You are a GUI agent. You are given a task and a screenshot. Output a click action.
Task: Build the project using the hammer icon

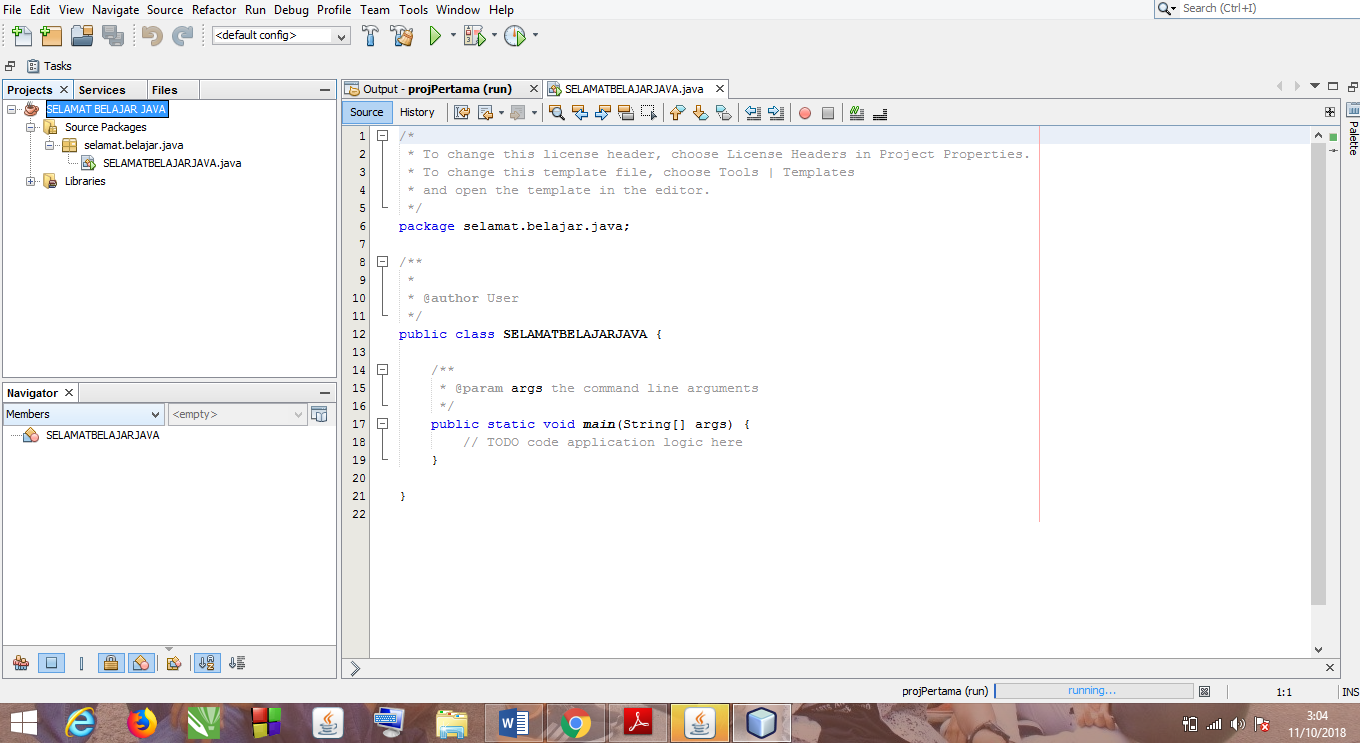tap(369, 36)
